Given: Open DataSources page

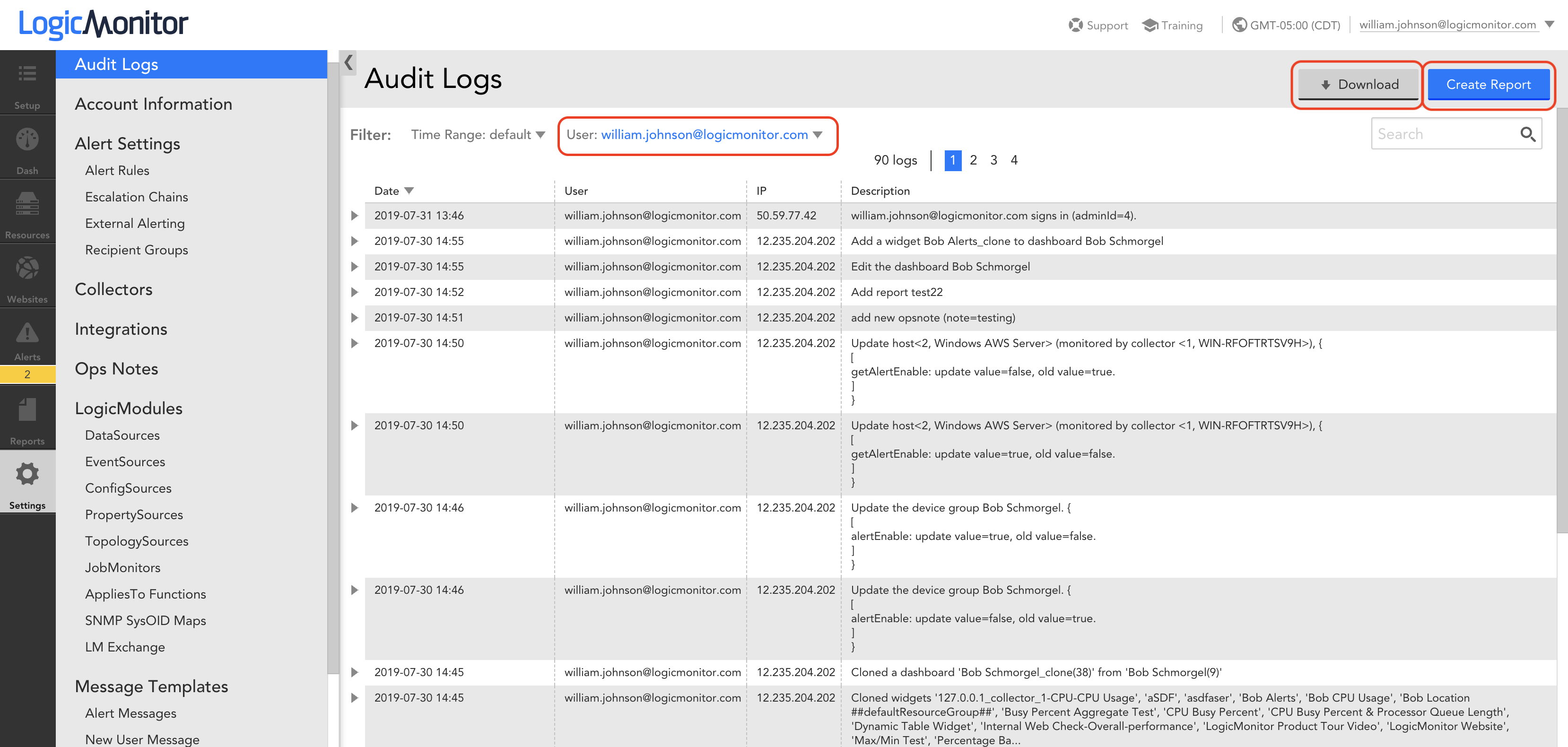Looking at the screenshot, I should coord(122,435).
